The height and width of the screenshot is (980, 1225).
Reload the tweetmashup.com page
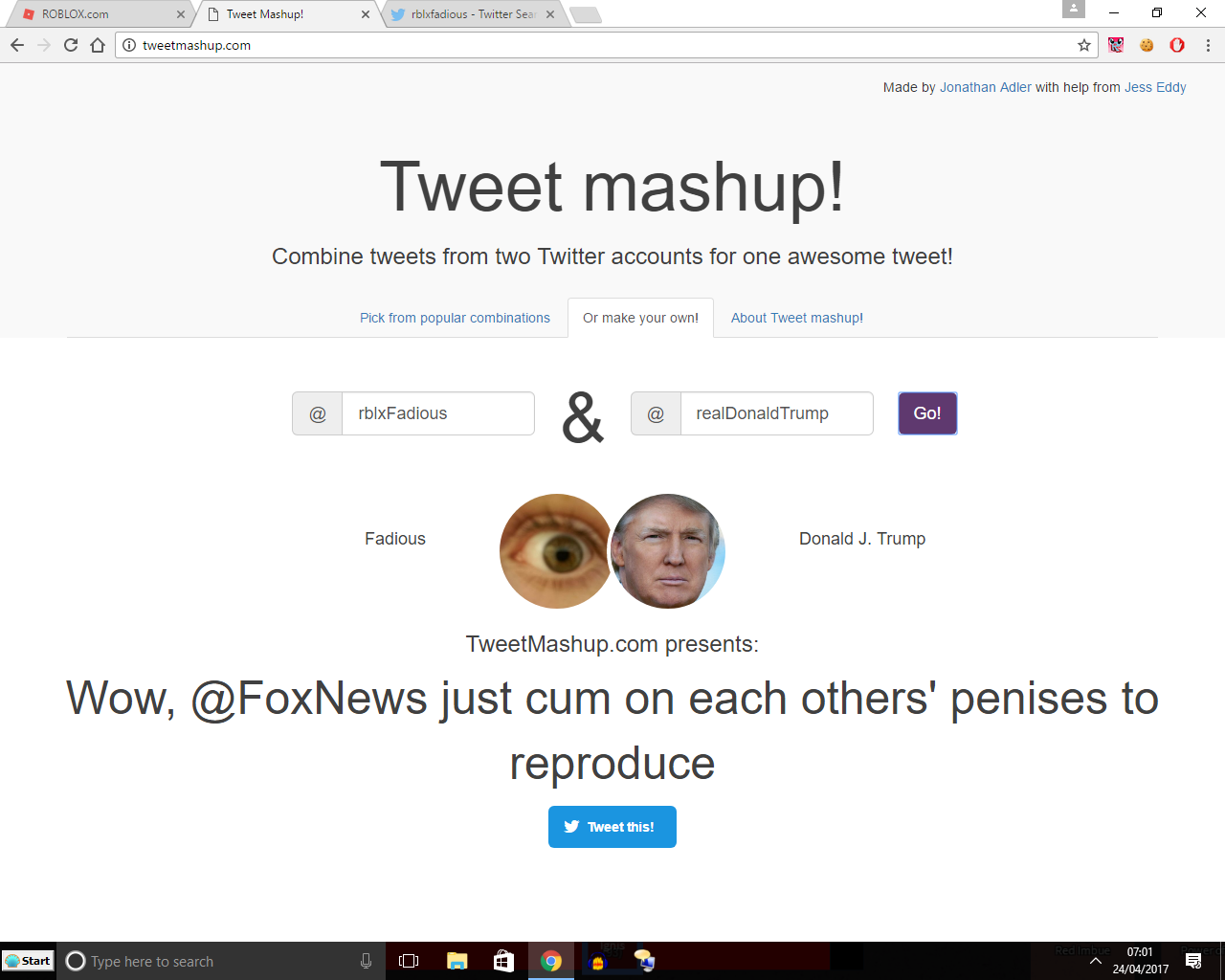(71, 45)
